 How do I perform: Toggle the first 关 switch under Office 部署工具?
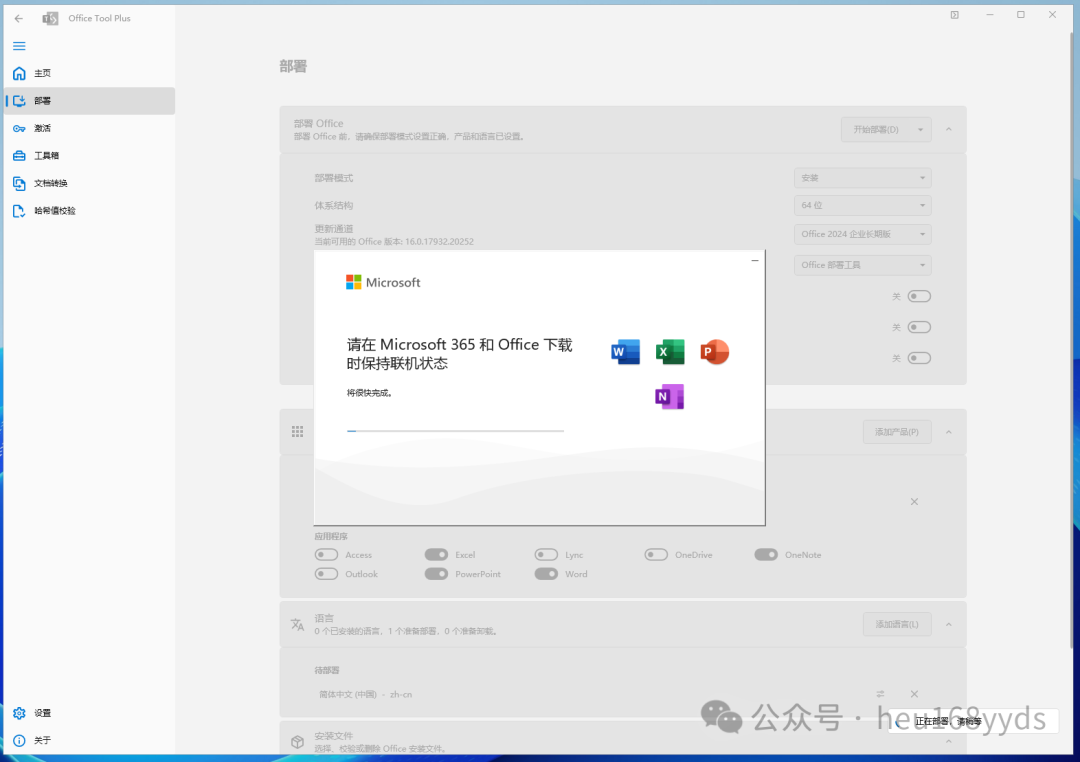pos(919,296)
